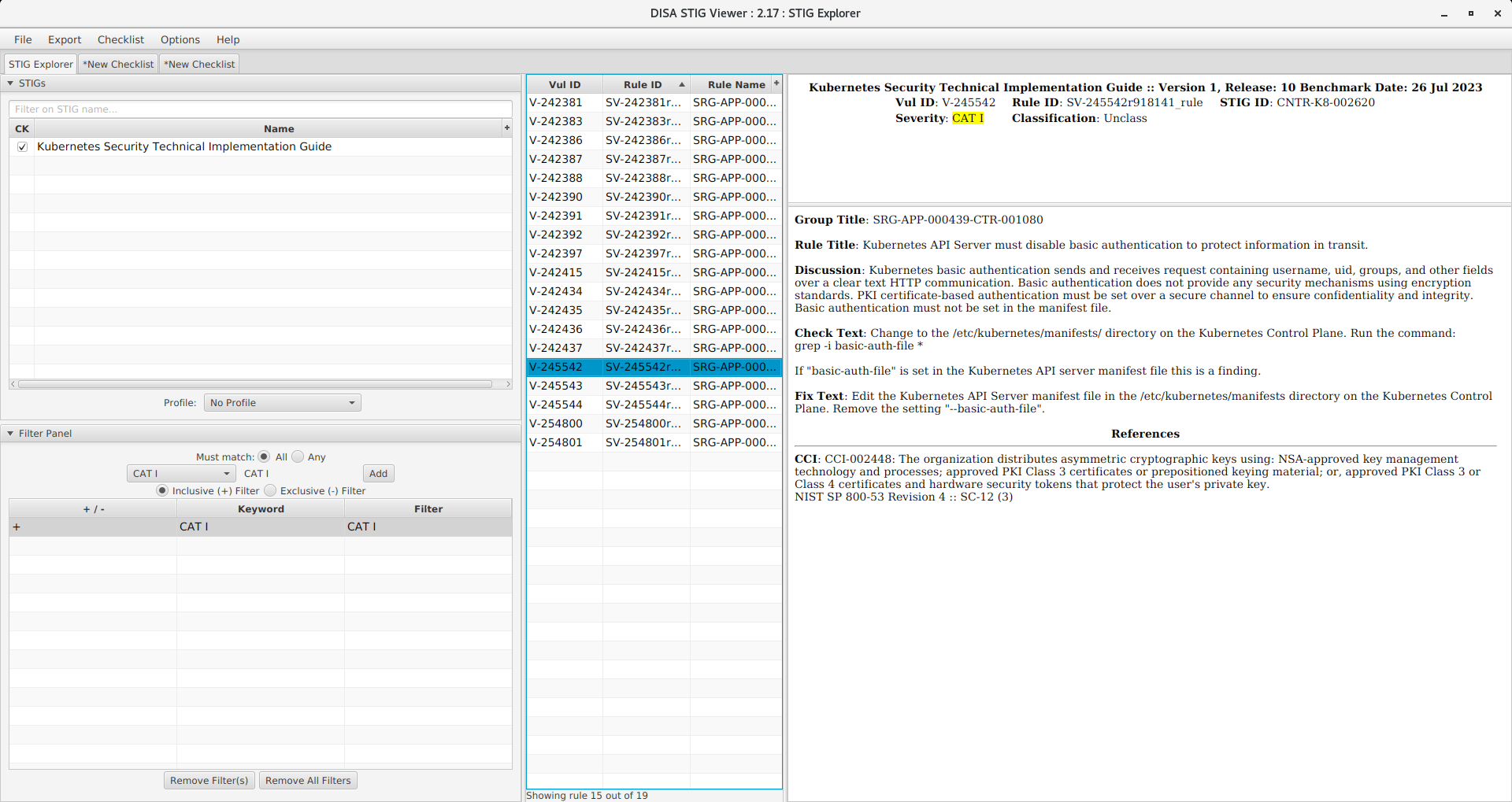Click the plus icon in STIG name table header

(x=506, y=128)
